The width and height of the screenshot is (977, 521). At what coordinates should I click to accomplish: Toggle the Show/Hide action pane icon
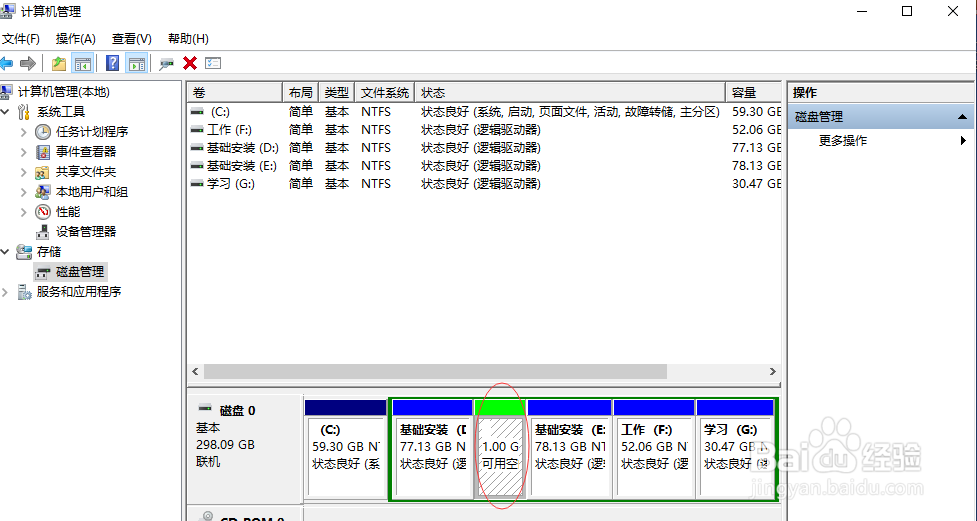click(136, 63)
